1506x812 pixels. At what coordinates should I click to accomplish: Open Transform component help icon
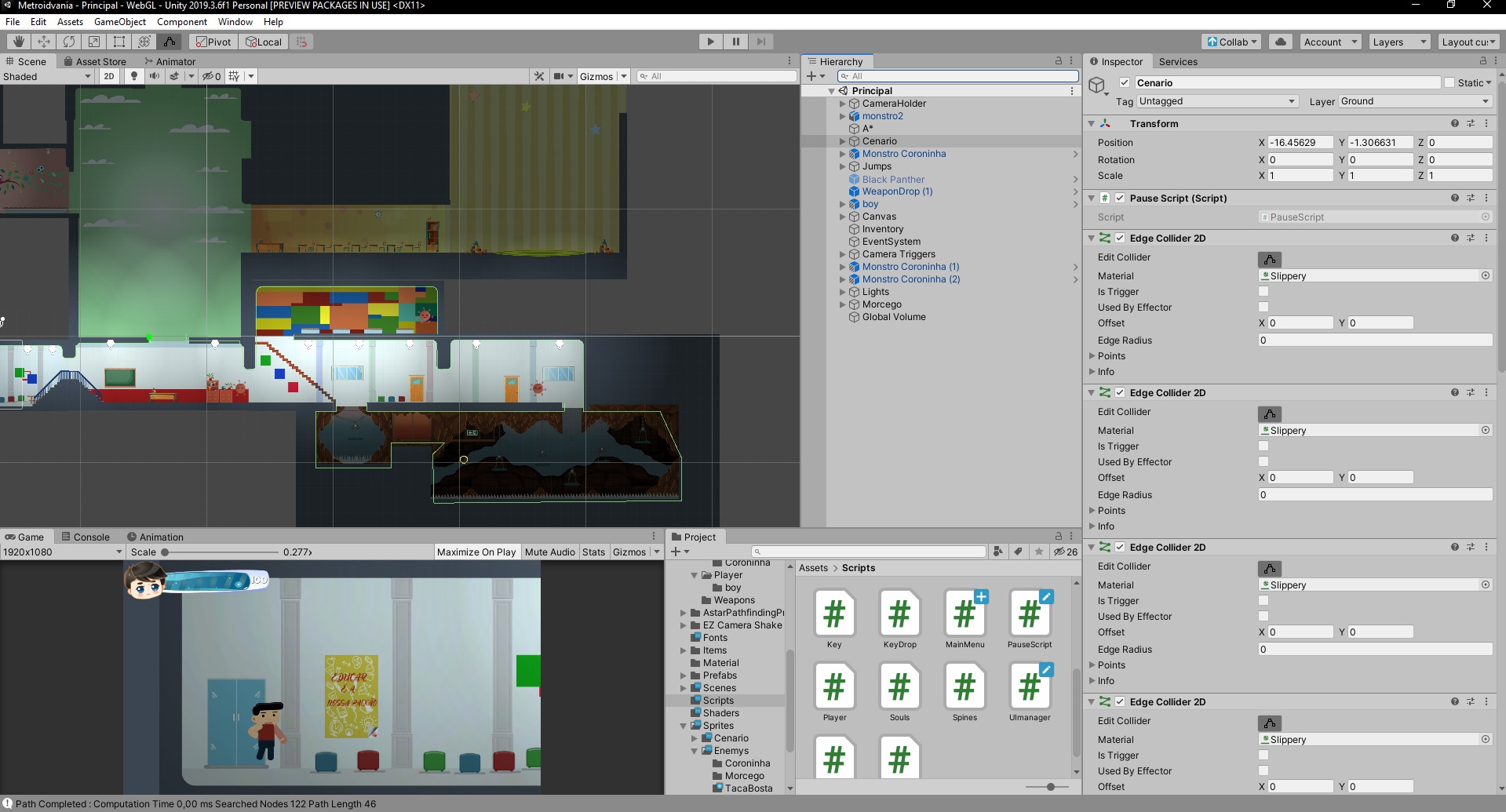point(1454,123)
